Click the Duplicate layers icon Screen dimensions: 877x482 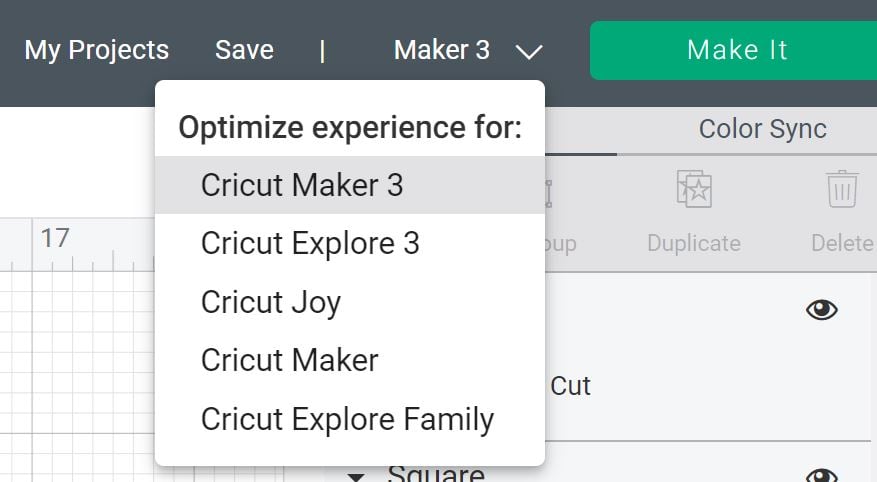[x=694, y=189]
